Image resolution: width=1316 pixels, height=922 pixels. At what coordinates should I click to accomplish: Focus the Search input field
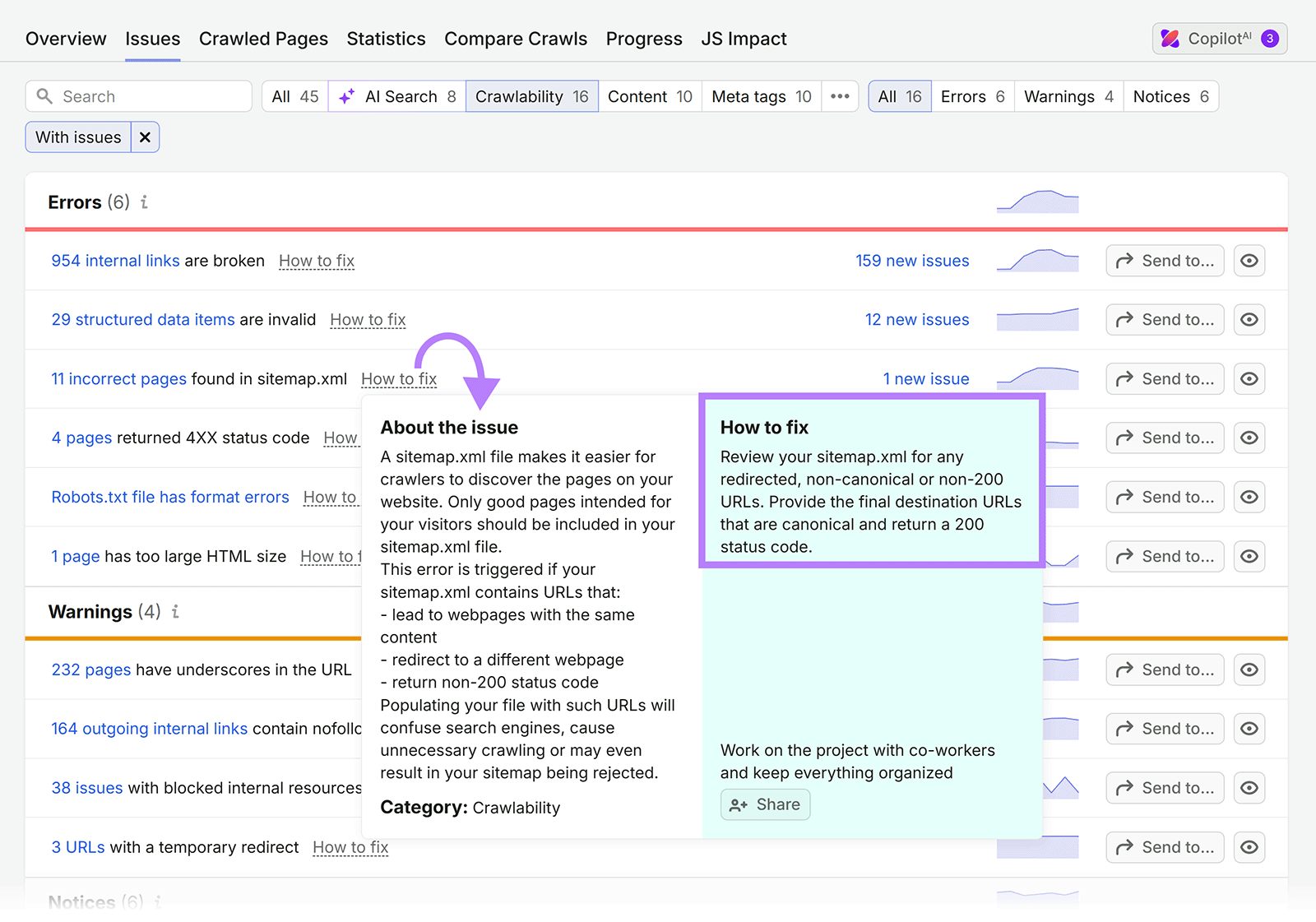[x=139, y=96]
